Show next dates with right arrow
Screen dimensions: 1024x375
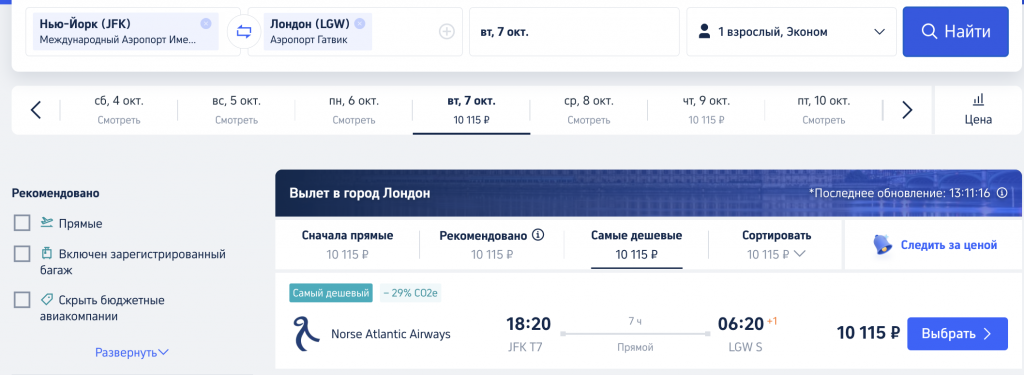[906, 110]
